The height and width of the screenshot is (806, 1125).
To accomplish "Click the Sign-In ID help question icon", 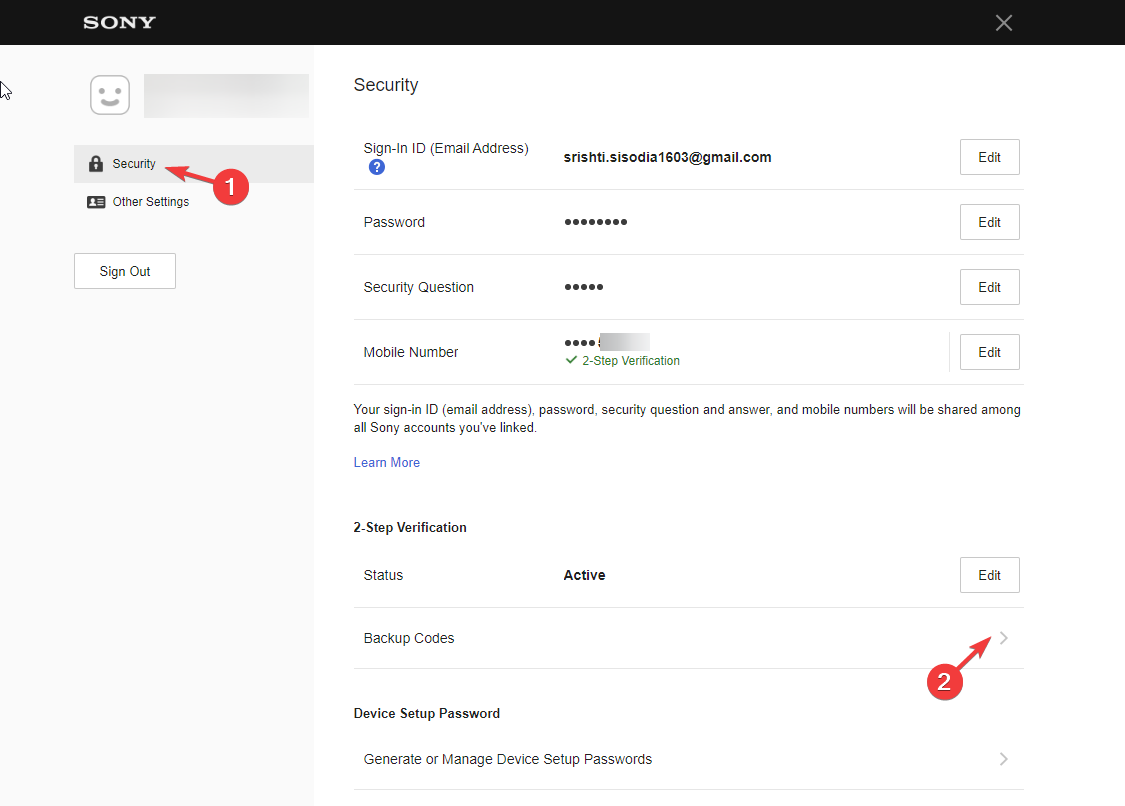I will tap(377, 167).
